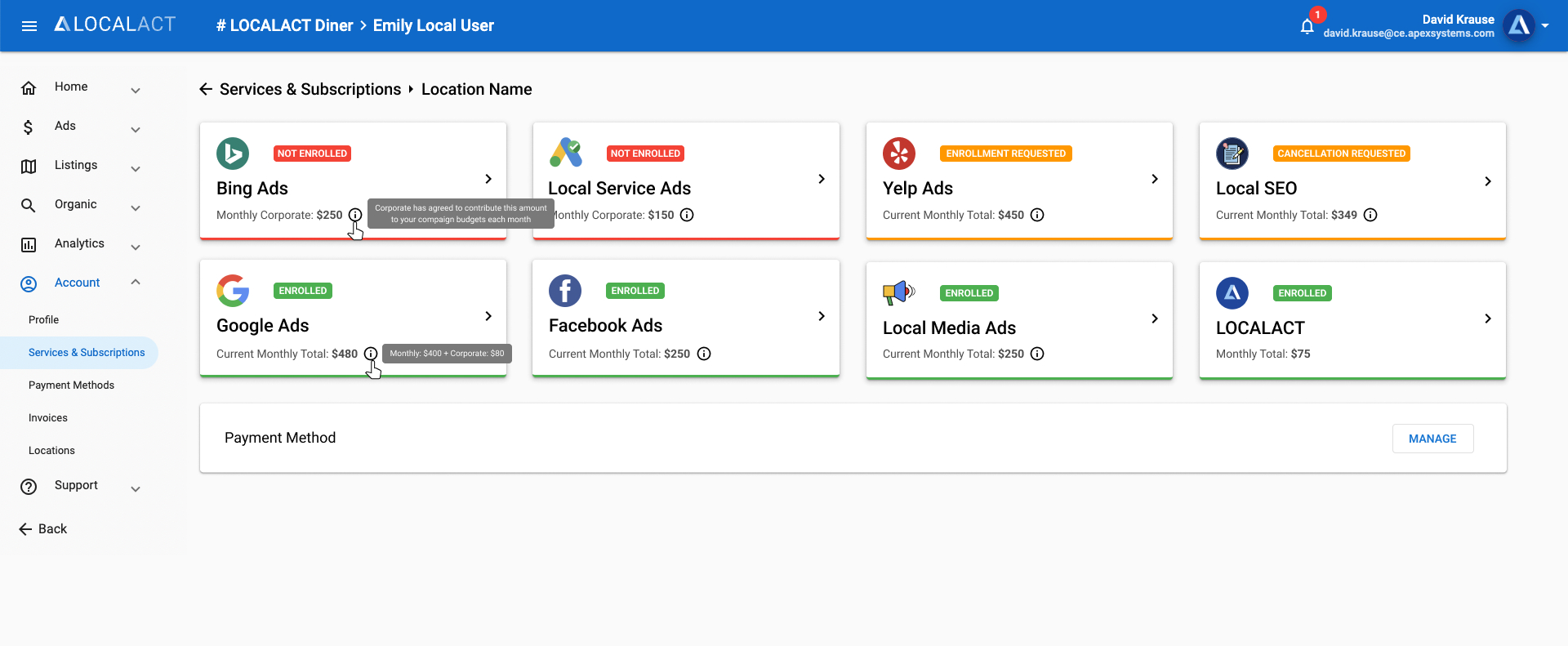1568x646 pixels.
Task: Open Invoices in the sidebar
Action: [x=48, y=418]
